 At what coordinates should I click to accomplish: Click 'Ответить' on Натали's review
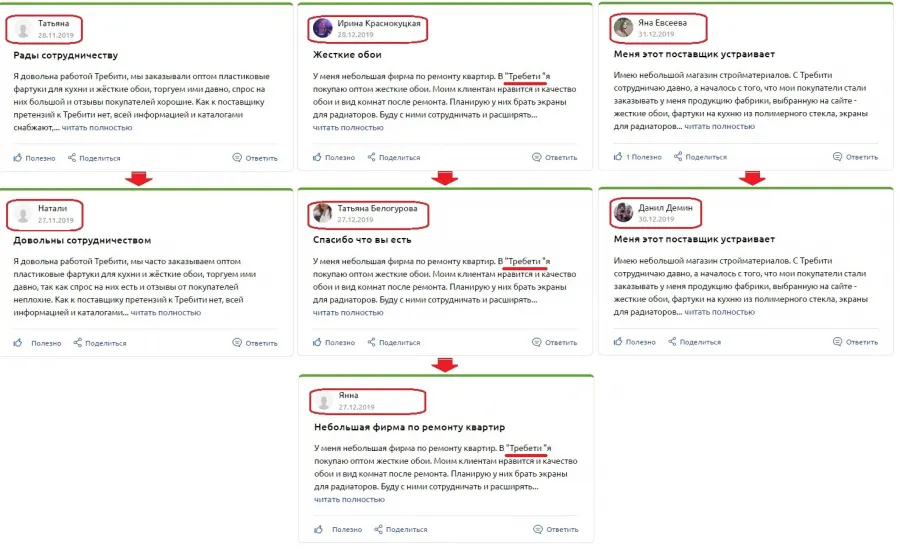click(261, 343)
